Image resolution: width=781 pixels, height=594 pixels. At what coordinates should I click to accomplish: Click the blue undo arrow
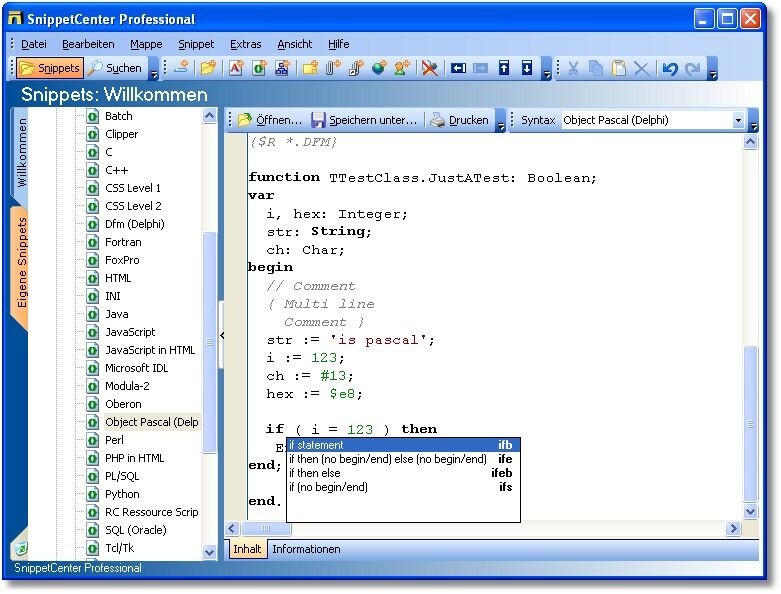pos(670,68)
